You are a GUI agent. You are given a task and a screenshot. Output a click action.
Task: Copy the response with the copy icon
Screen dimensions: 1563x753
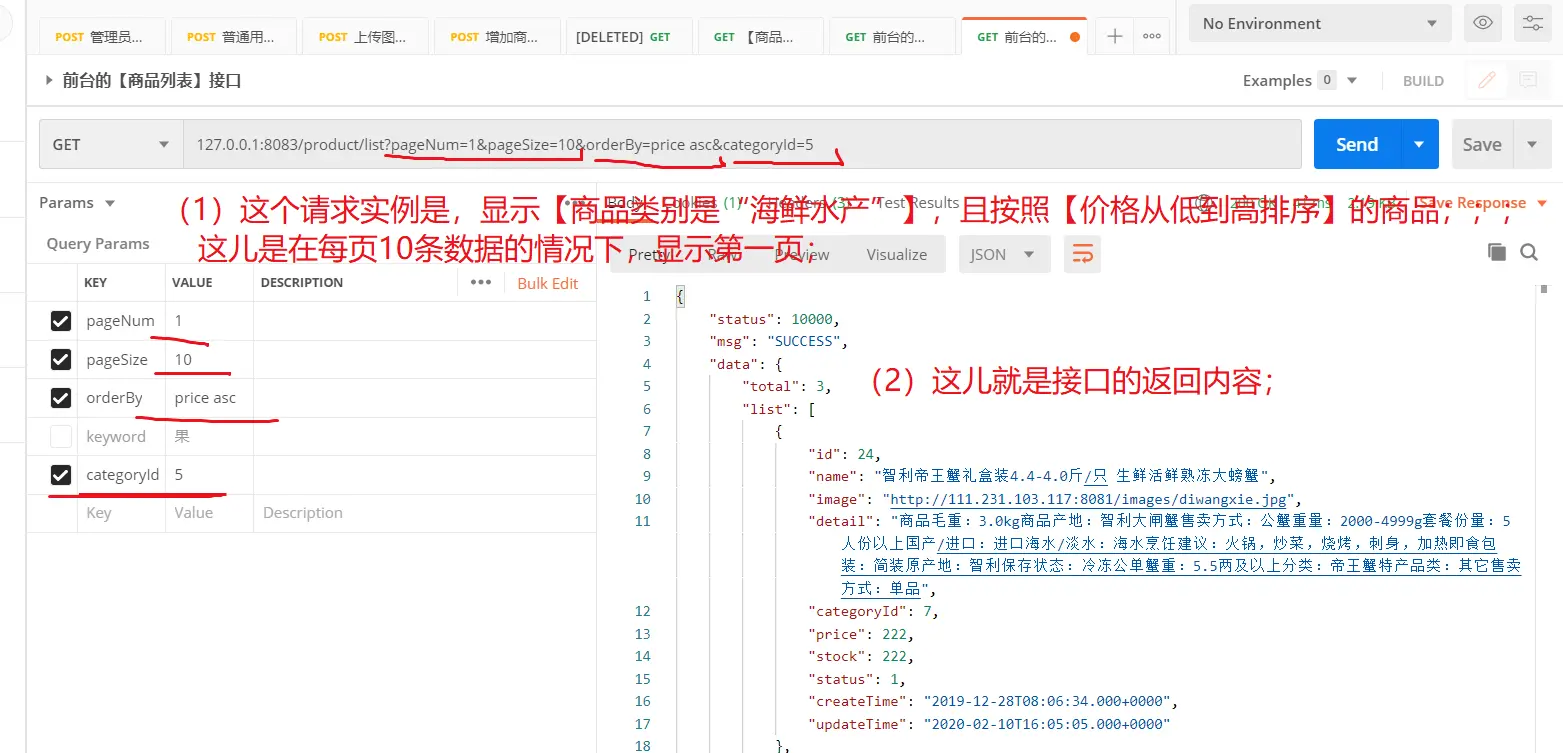coord(1496,252)
